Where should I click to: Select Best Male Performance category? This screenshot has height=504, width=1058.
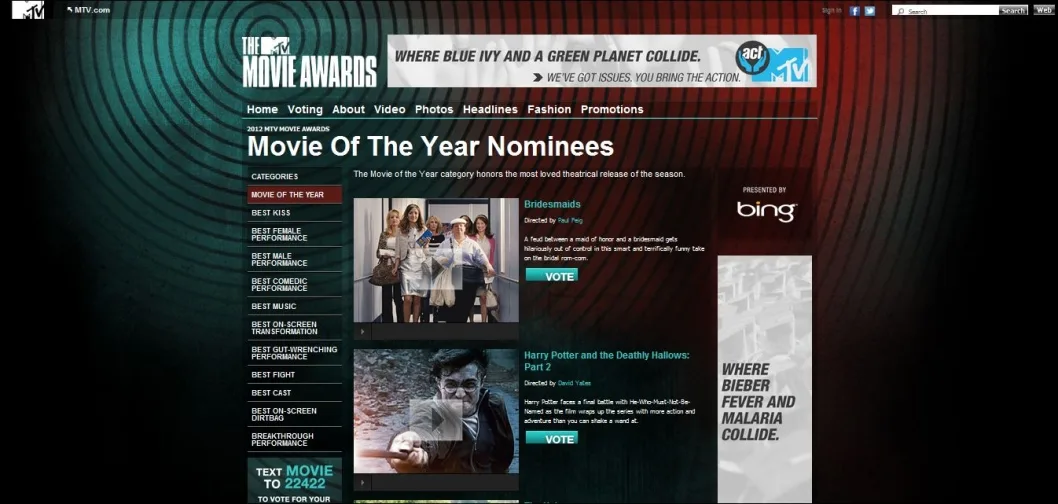pyautogui.click(x=294, y=259)
